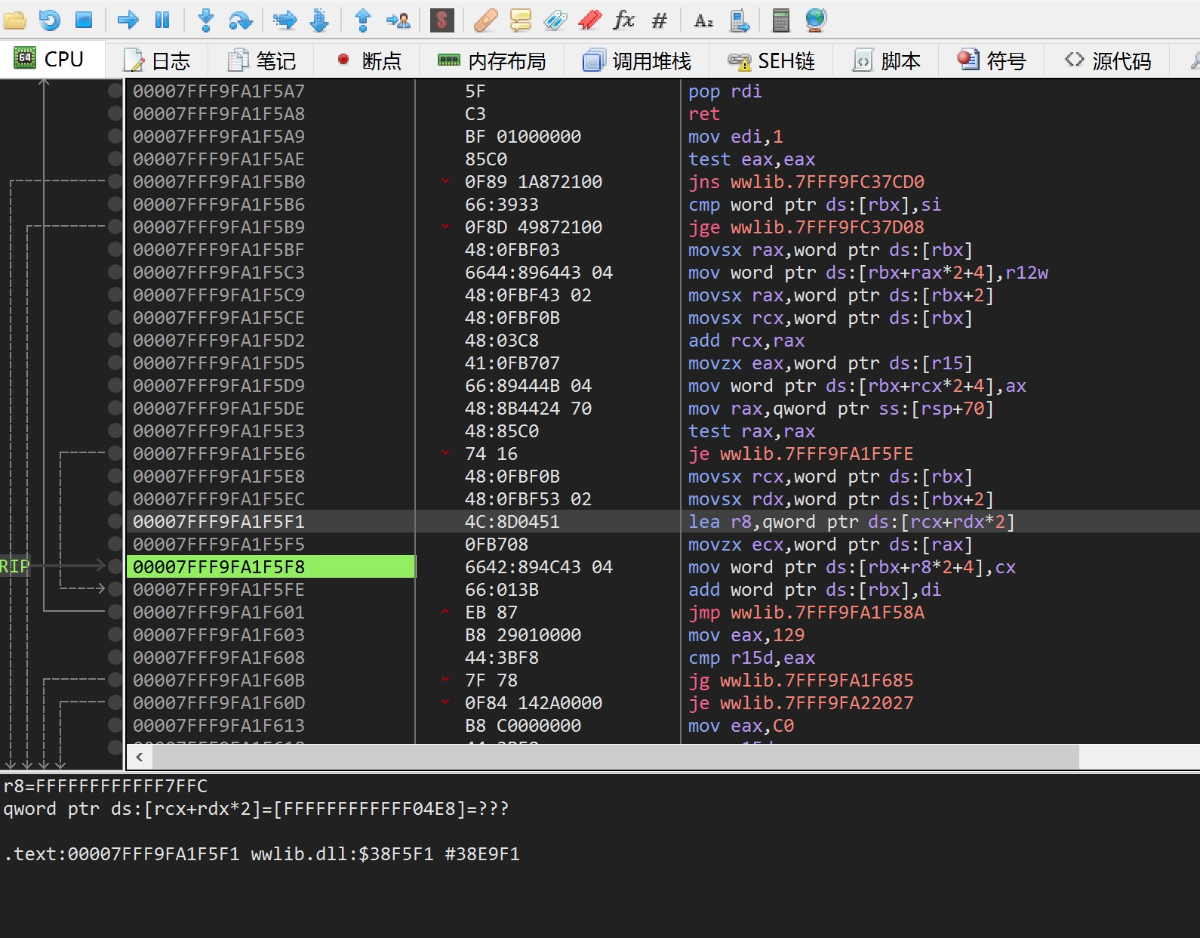The image size is (1200, 938).
Task: Select the instruction 'mov edi,1'
Action: pos(735,136)
